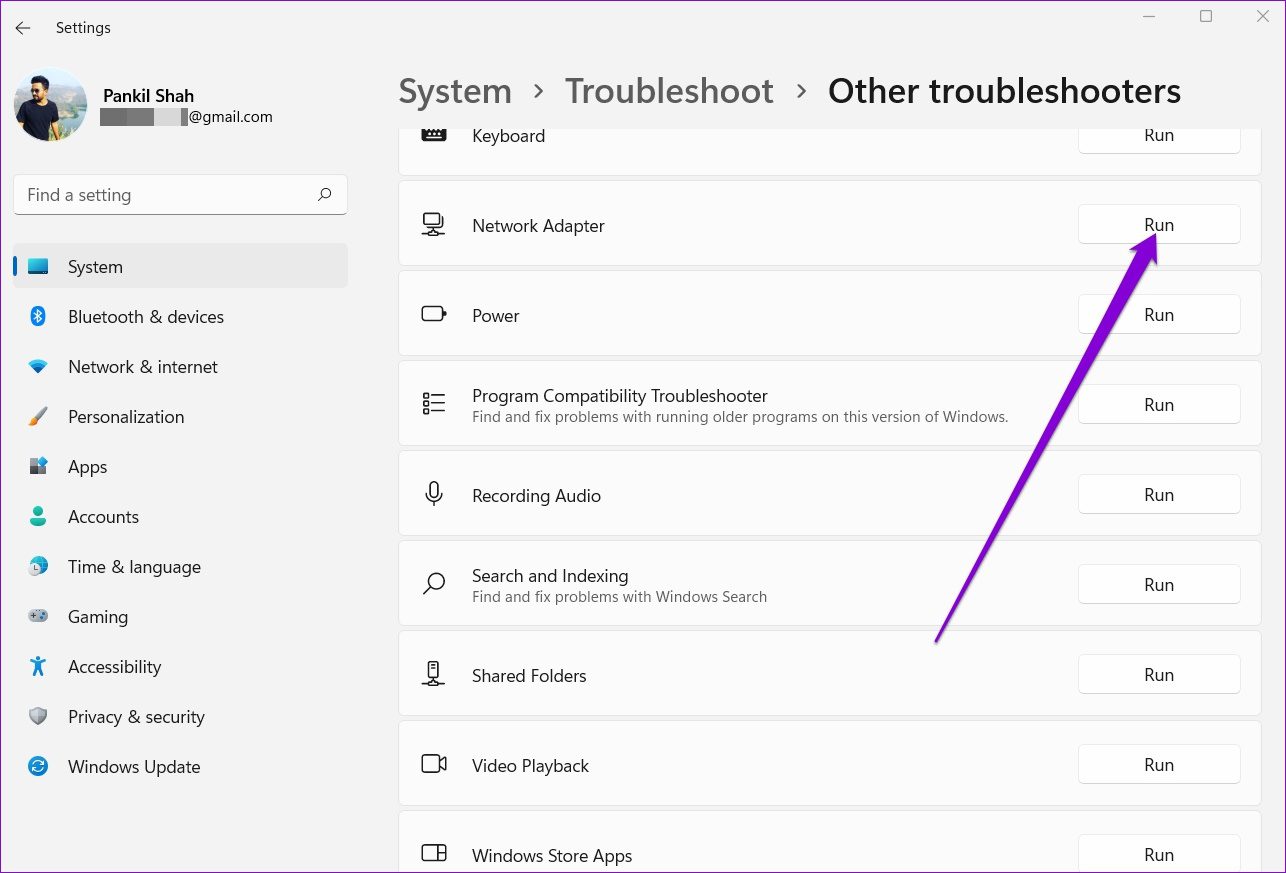Viewport: 1286px width, 873px height.
Task: Select System in the sidebar
Action: click(180, 267)
